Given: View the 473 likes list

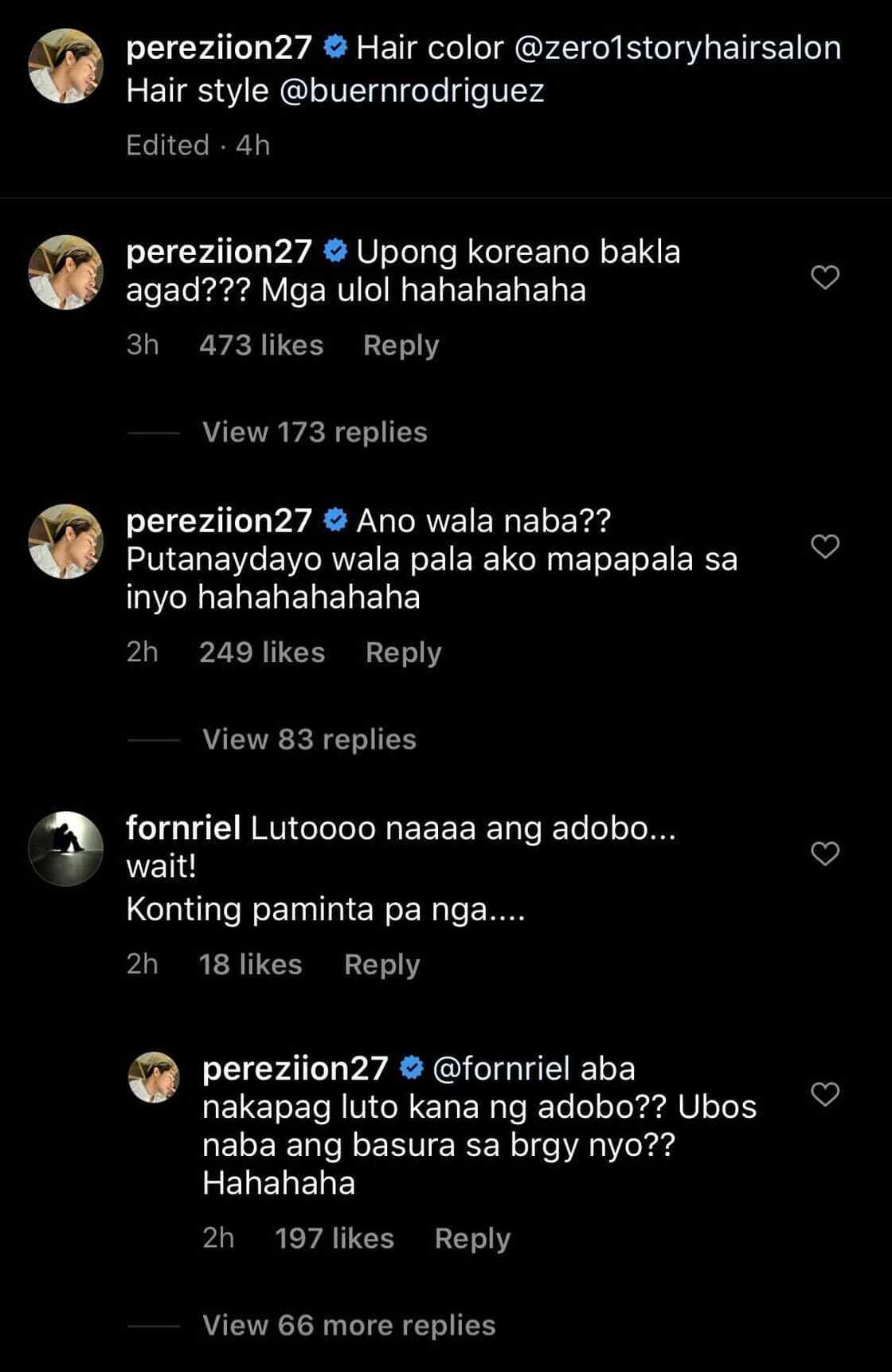Looking at the screenshot, I should [x=261, y=345].
